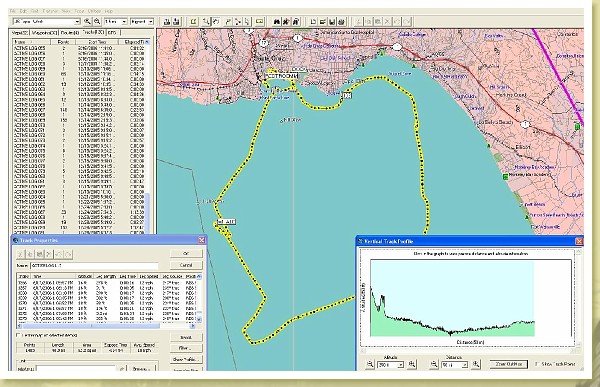The height and width of the screenshot is (387, 600).
Task: Click the Show Profile... button
Action: [186, 359]
